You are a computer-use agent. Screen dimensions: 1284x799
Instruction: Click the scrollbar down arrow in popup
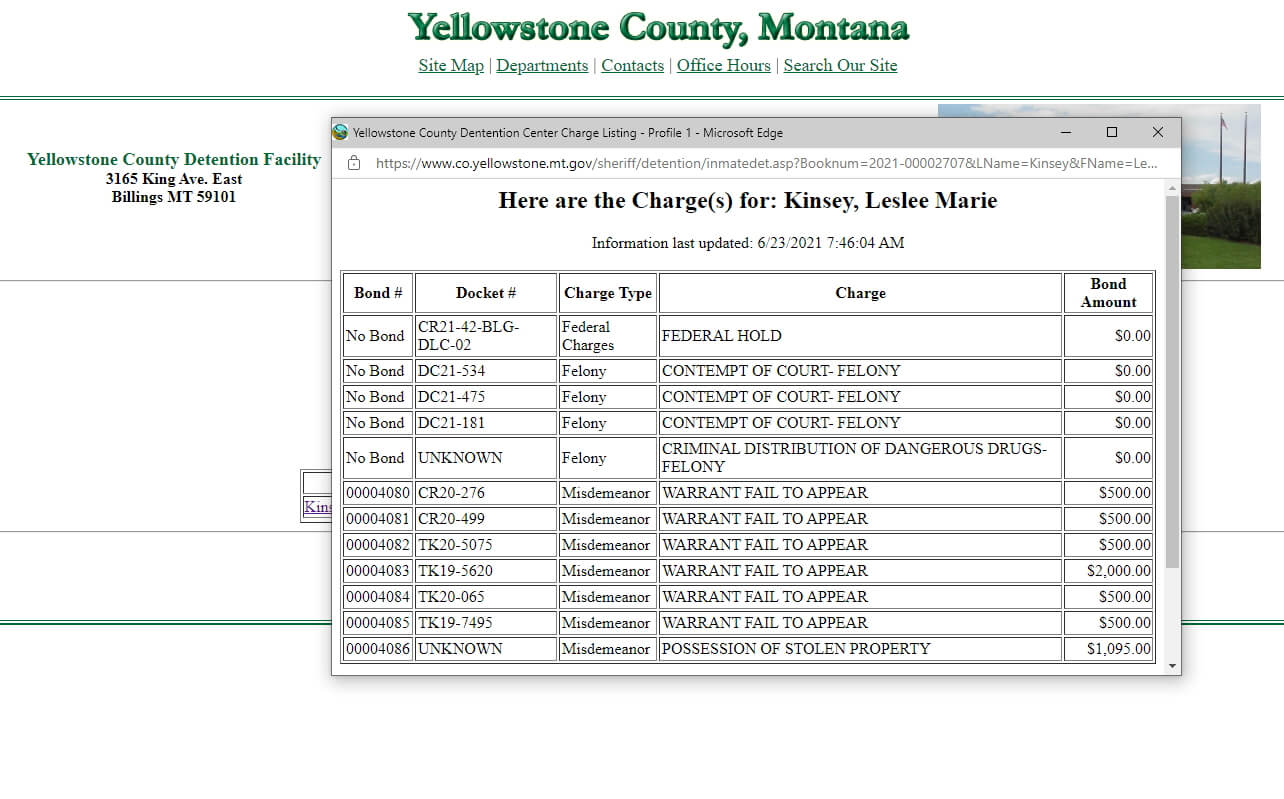click(x=1172, y=666)
